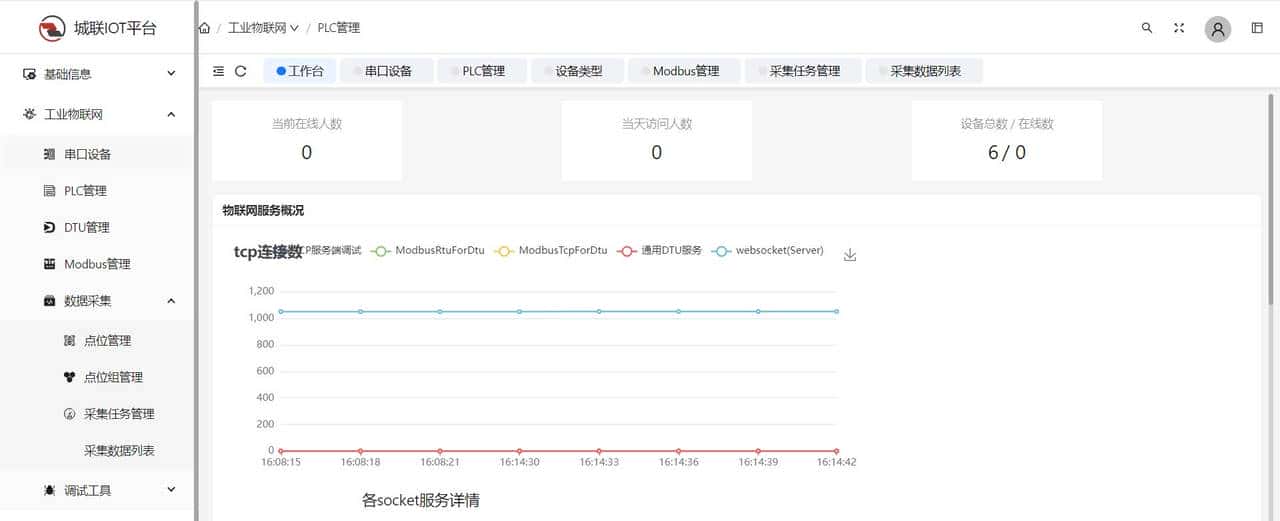The image size is (1280, 521).
Task: Toggle websocket(Server) series in chart legend
Action: (x=767, y=251)
